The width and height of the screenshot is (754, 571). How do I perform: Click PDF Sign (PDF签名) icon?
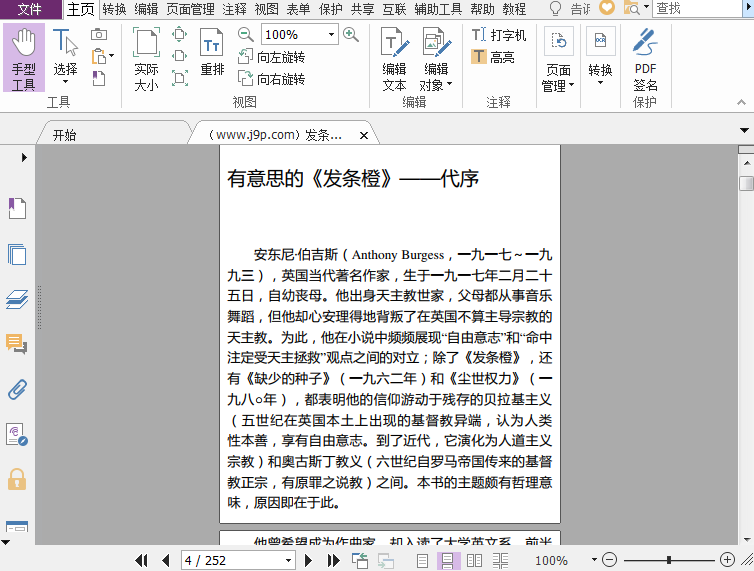[x=645, y=59]
